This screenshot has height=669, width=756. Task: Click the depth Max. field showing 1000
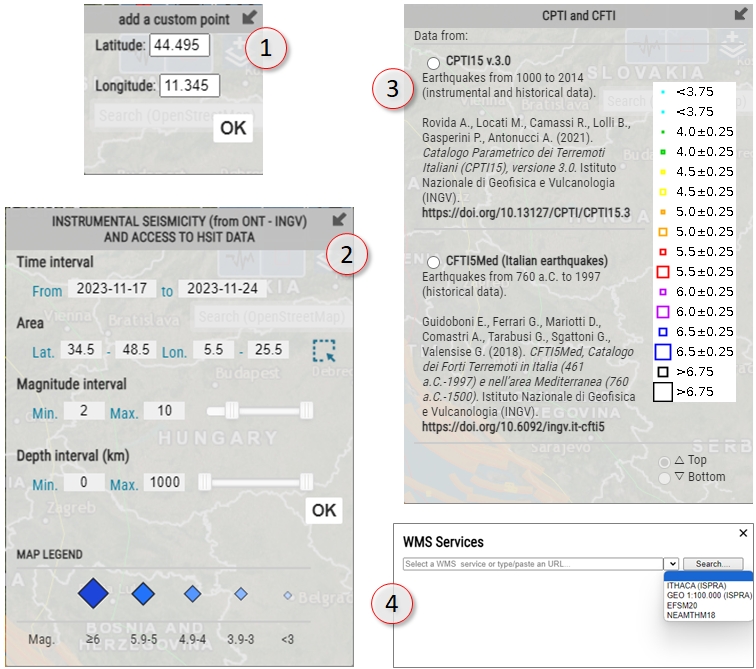click(x=164, y=482)
